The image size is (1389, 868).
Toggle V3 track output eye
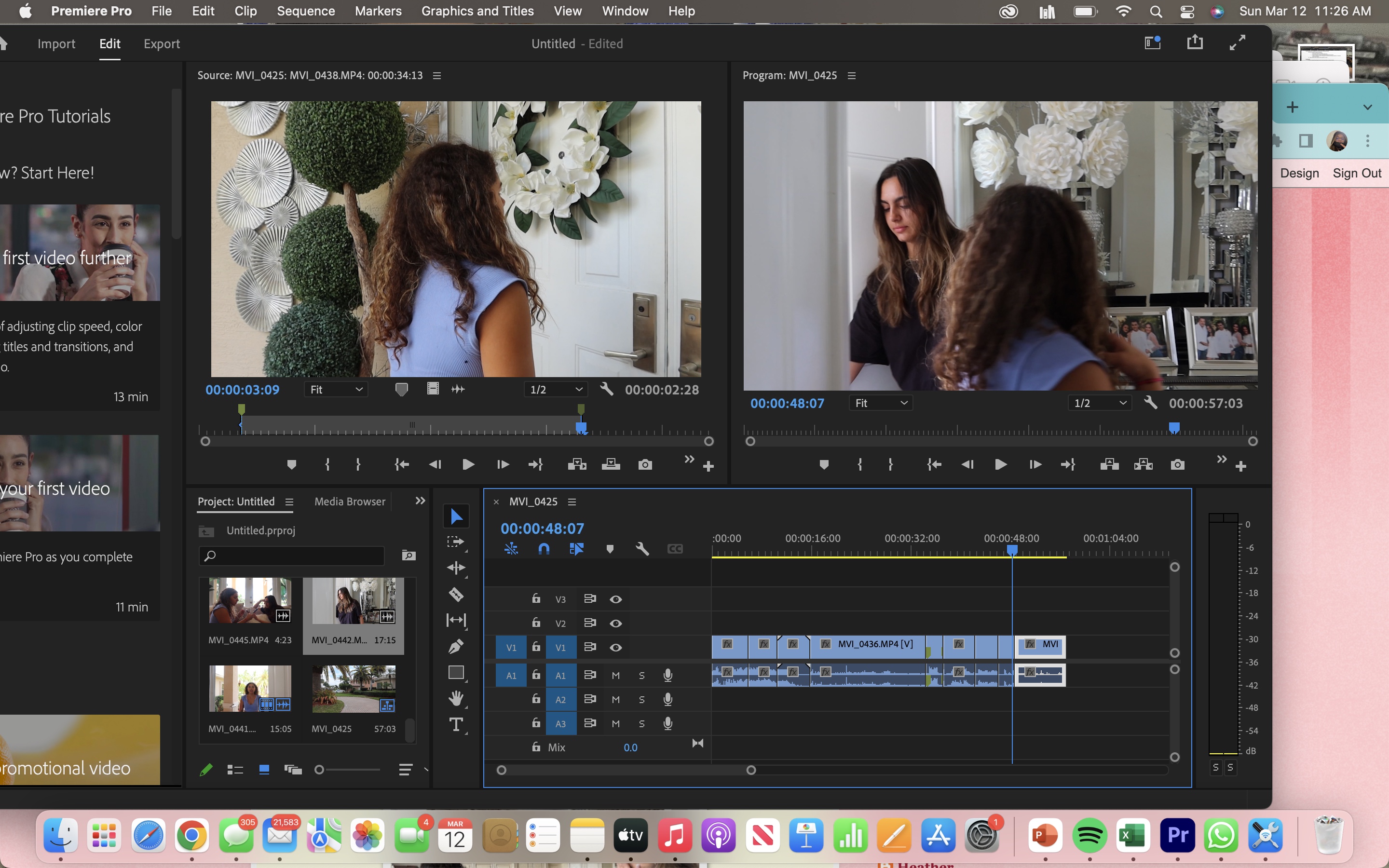click(x=616, y=599)
